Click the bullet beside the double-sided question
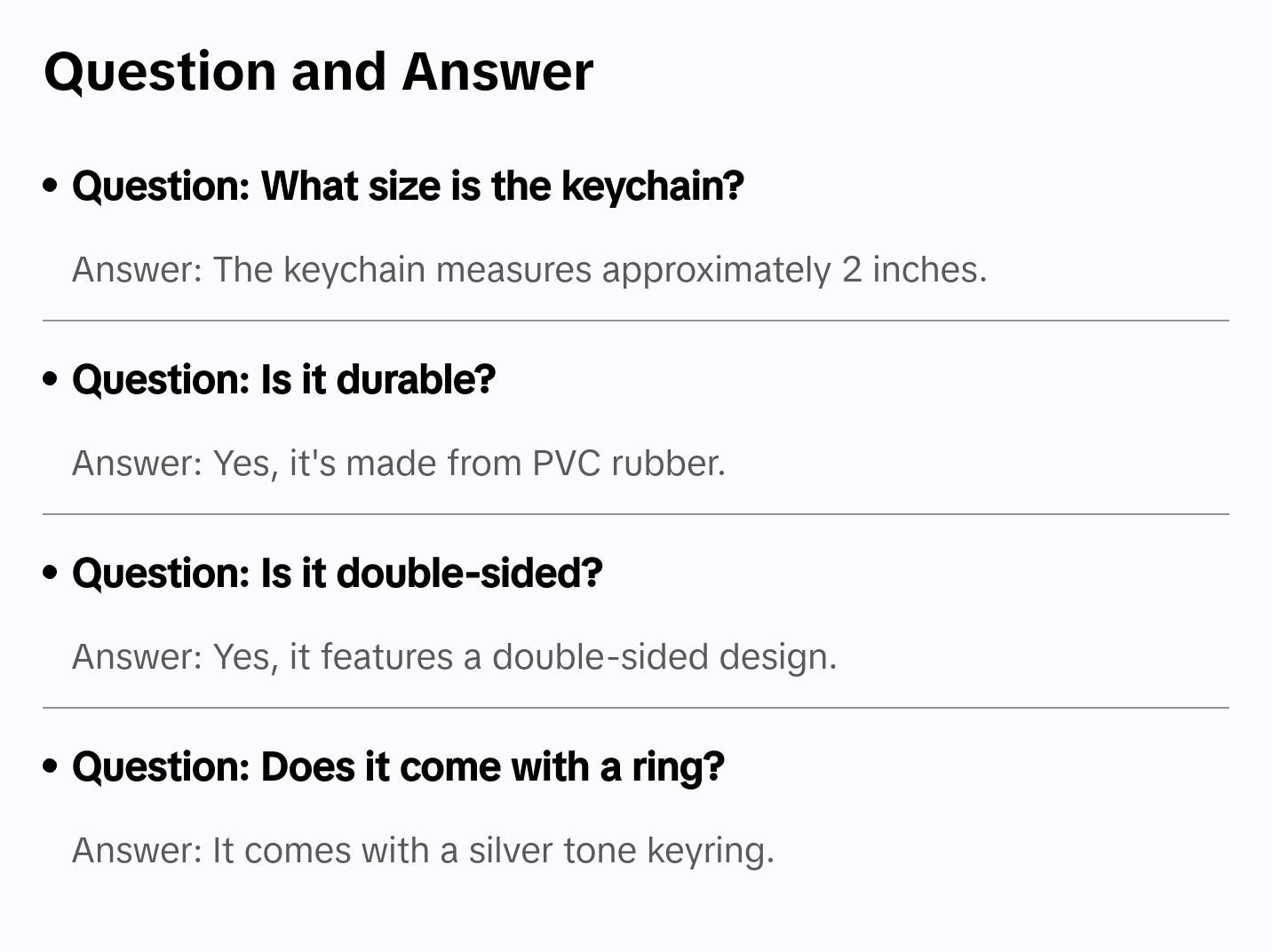 (51, 573)
